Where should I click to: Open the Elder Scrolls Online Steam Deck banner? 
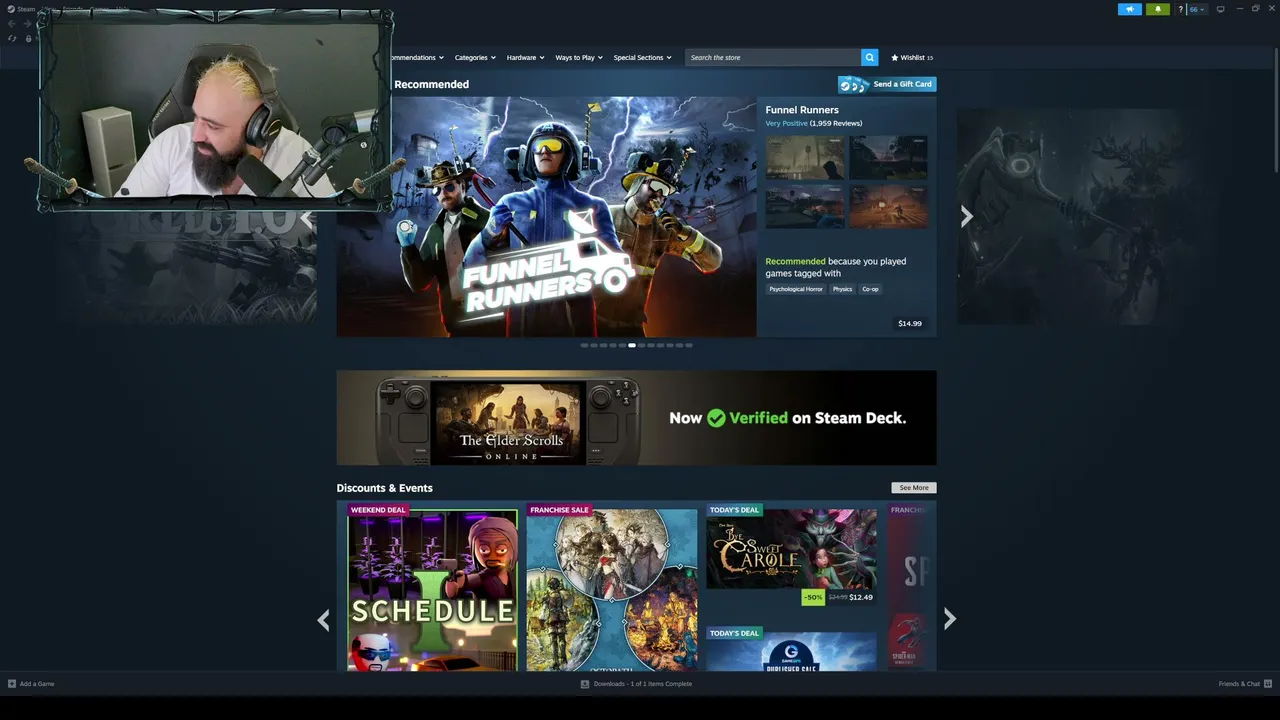(x=637, y=418)
